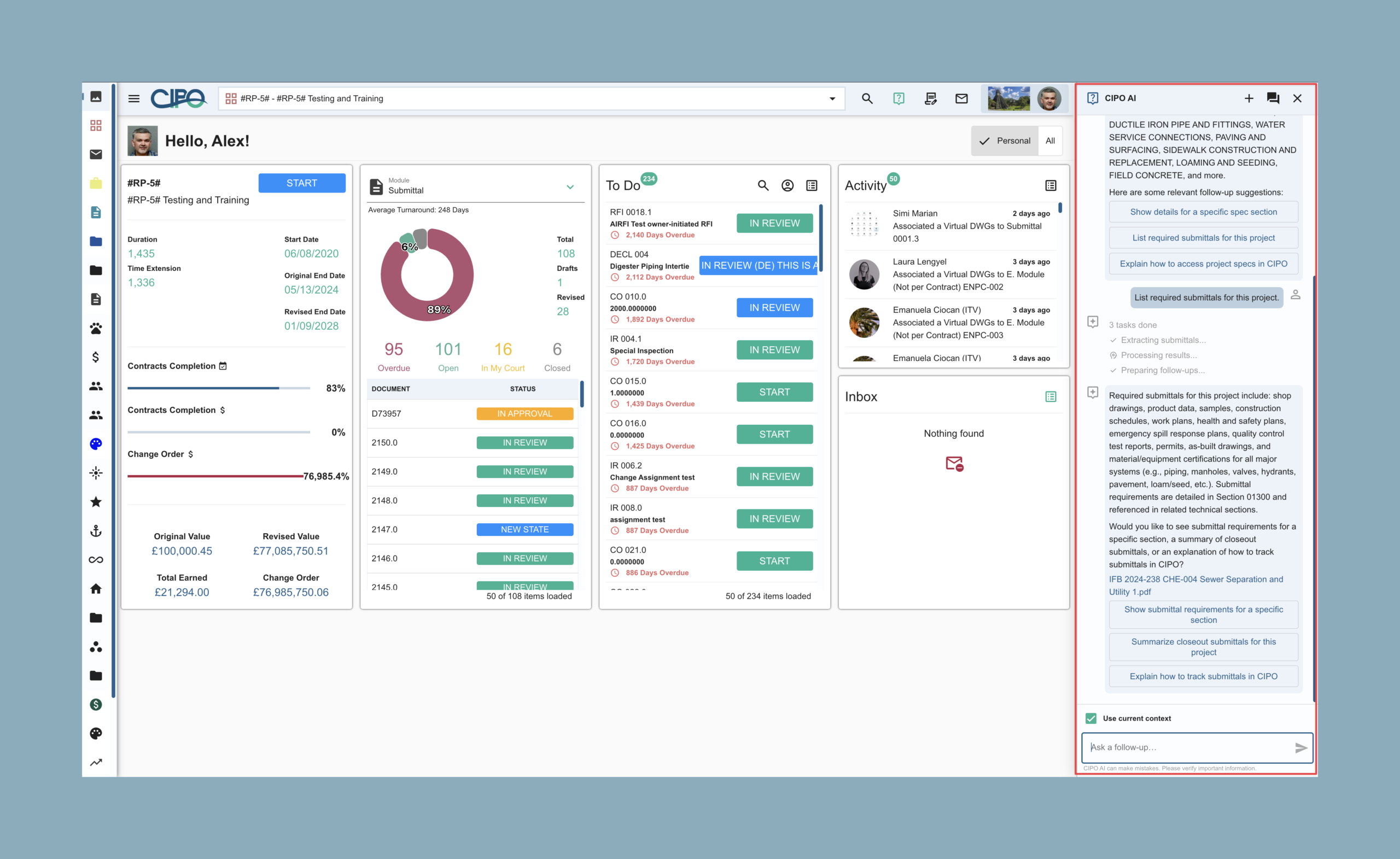The height and width of the screenshot is (859, 1400).
Task: Open the dollar sign sidebar module
Action: pyautogui.click(x=96, y=357)
